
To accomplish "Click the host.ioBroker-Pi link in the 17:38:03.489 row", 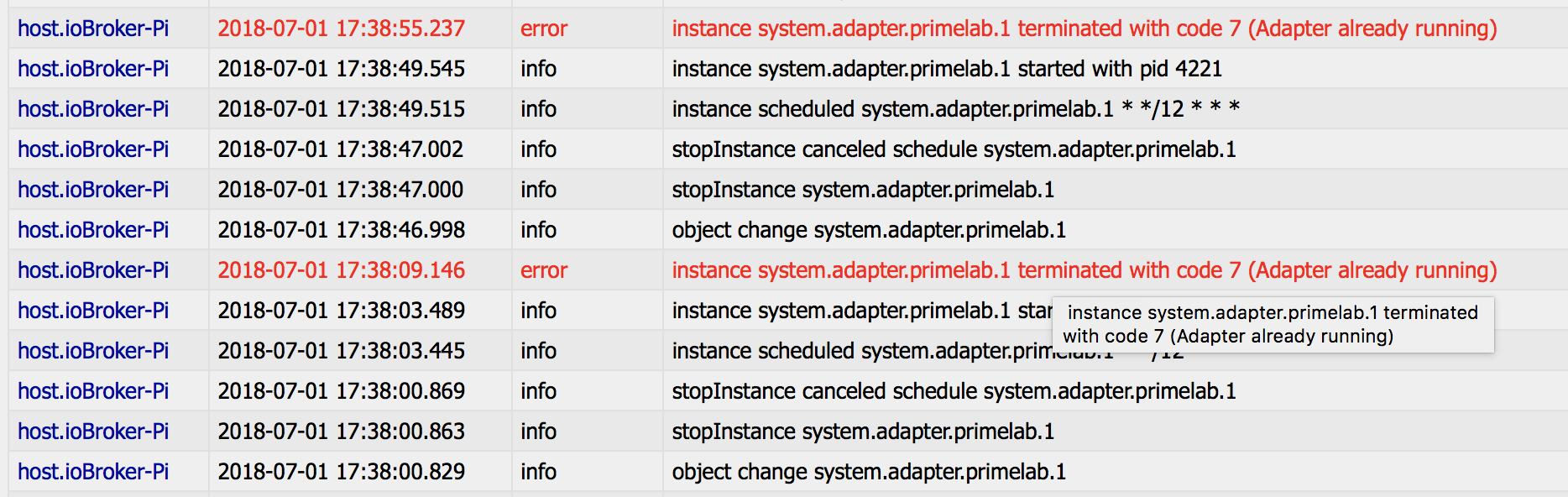I will (x=93, y=311).
